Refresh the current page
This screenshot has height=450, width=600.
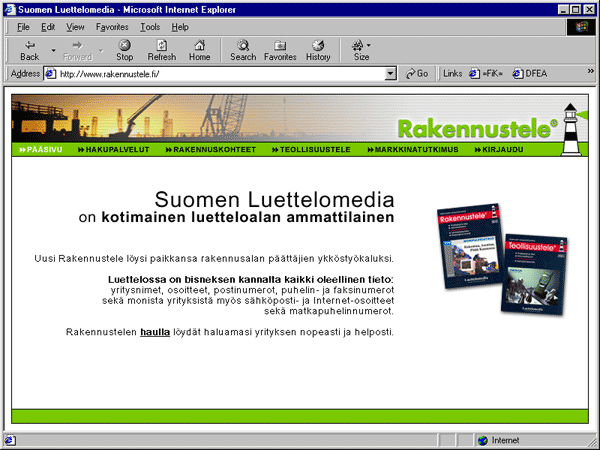pyautogui.click(x=161, y=50)
